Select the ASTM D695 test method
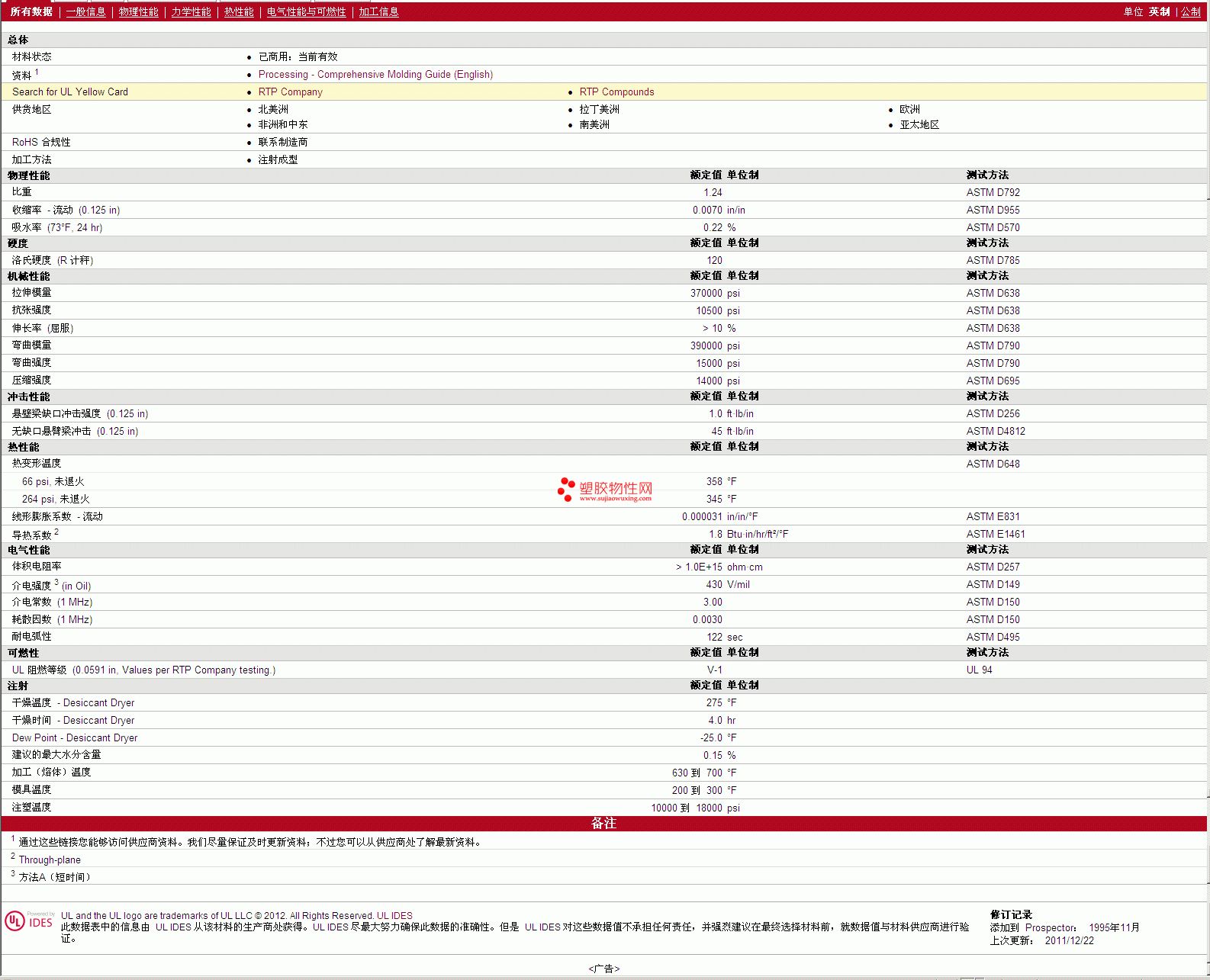 [993, 381]
